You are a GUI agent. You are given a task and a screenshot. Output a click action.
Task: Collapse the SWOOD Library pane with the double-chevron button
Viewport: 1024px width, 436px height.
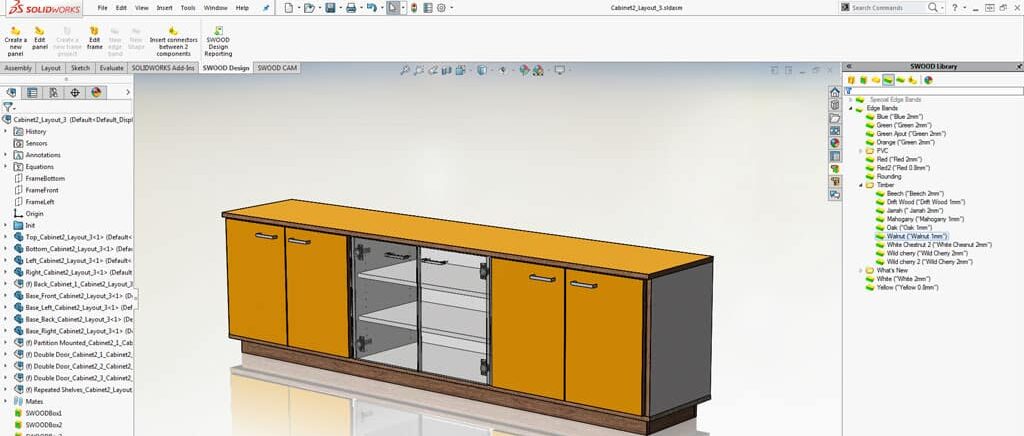(x=848, y=67)
